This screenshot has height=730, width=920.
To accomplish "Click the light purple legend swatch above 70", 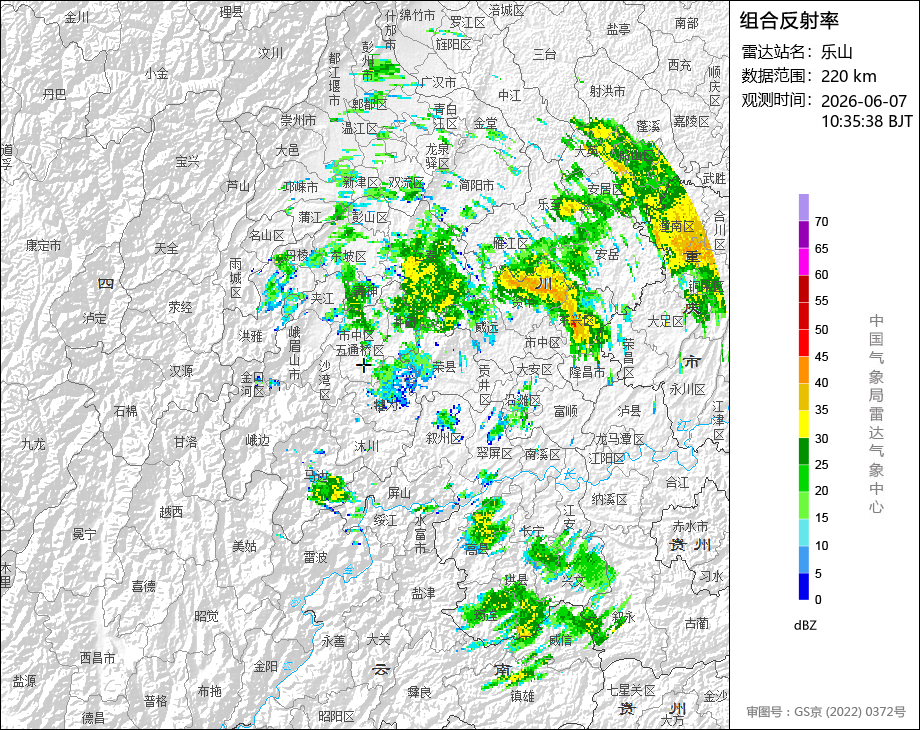I will click(804, 207).
